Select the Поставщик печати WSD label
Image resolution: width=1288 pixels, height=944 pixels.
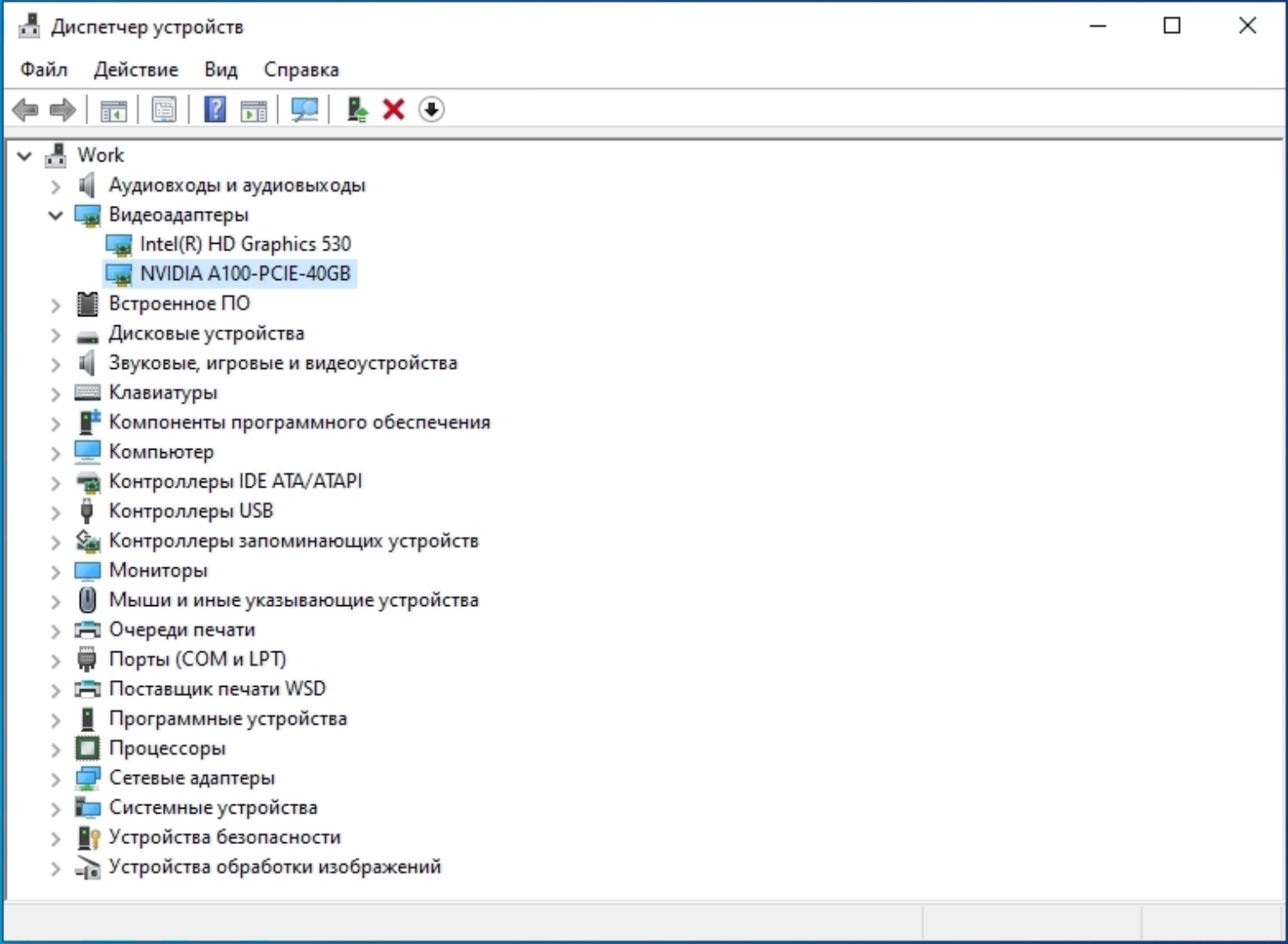[x=217, y=688]
